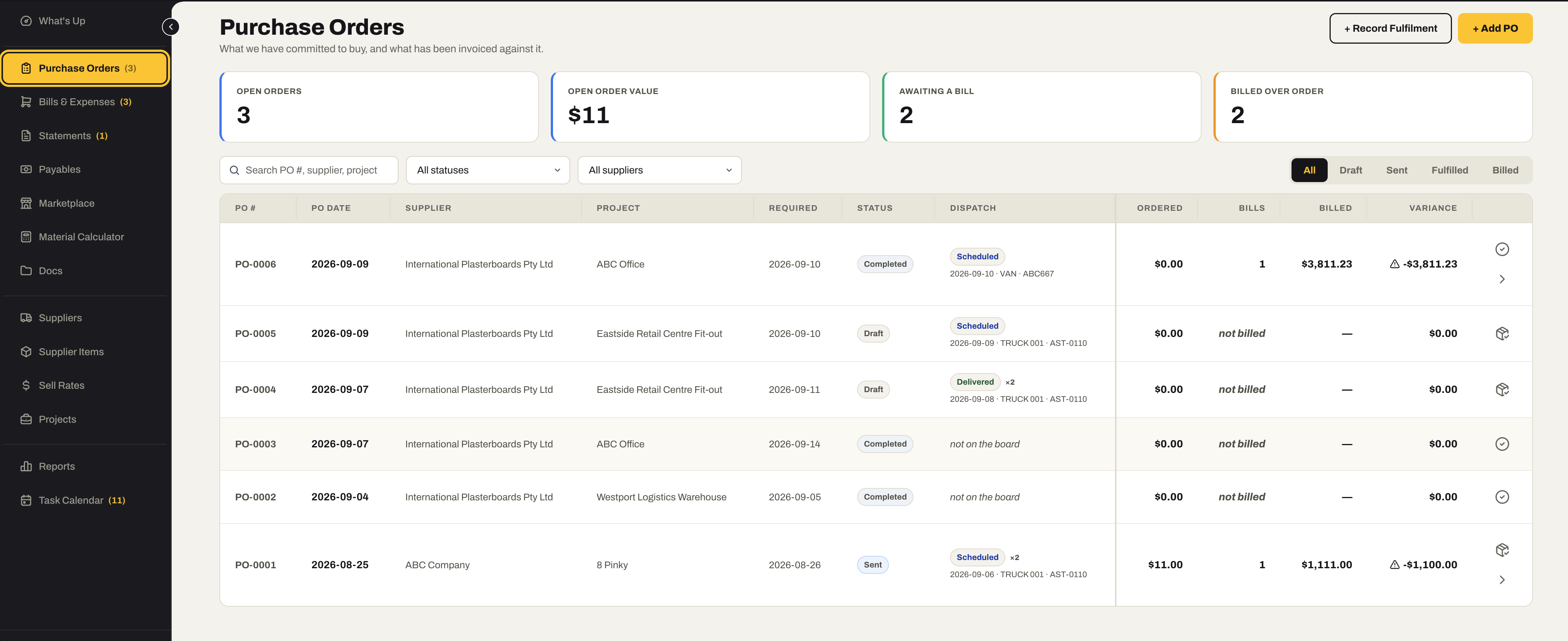Open the All suppliers dropdown
Image resolution: width=1568 pixels, height=641 pixels.
coord(659,171)
